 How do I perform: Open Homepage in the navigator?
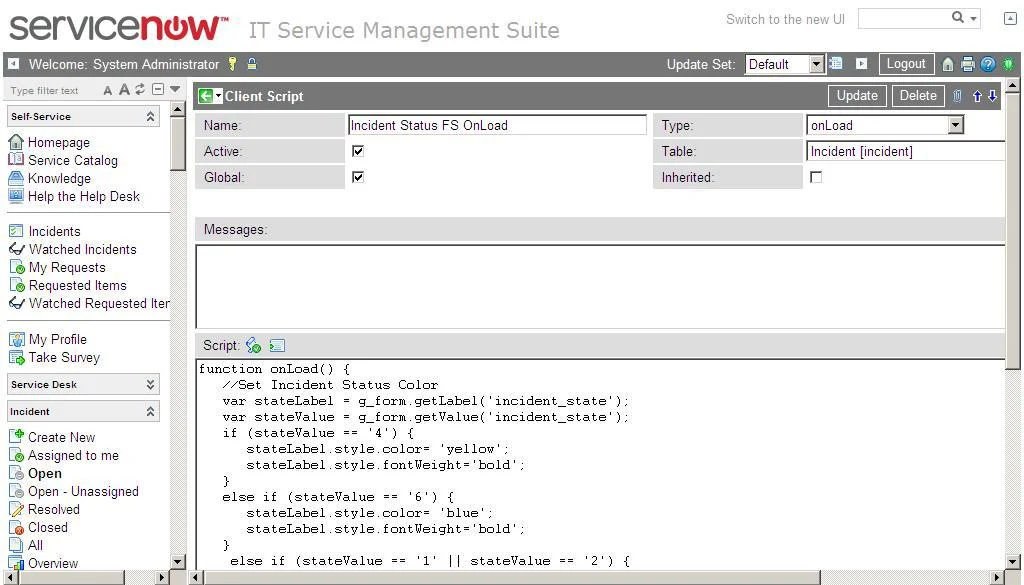tap(59, 142)
